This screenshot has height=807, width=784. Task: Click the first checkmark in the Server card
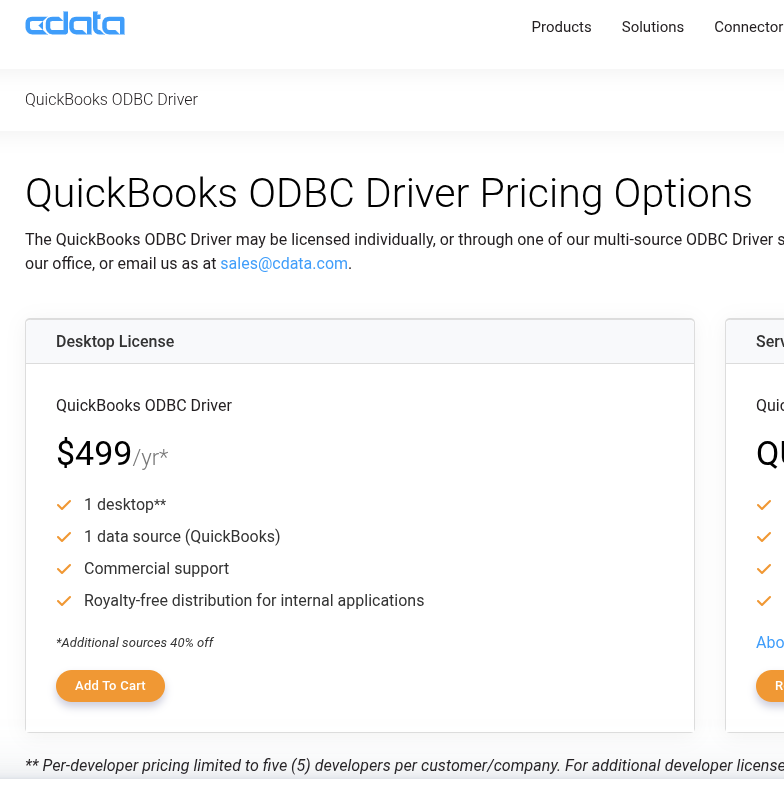tap(764, 505)
